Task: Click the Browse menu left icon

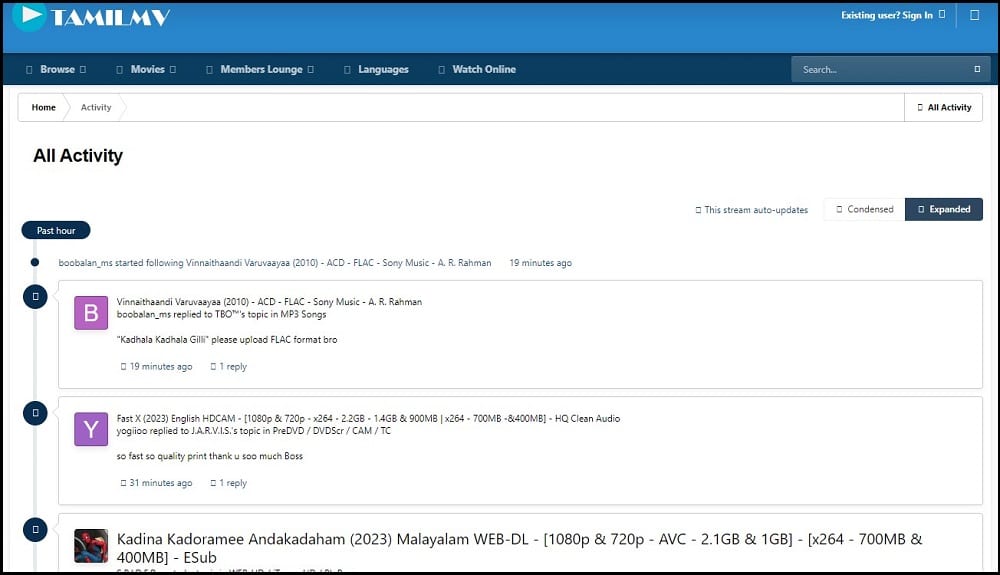Action: pyautogui.click(x=29, y=69)
